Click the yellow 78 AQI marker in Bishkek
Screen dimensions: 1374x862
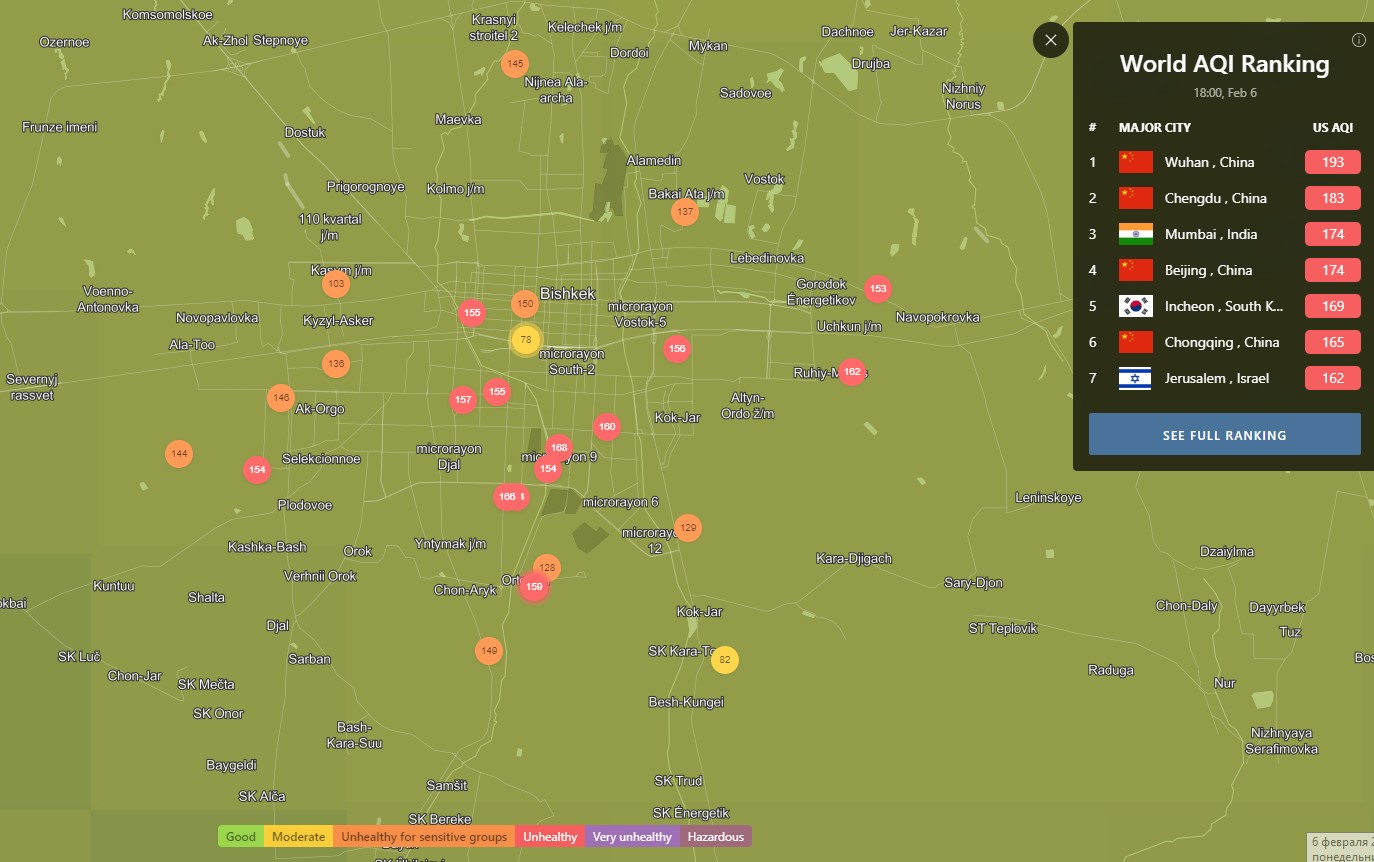(x=525, y=340)
